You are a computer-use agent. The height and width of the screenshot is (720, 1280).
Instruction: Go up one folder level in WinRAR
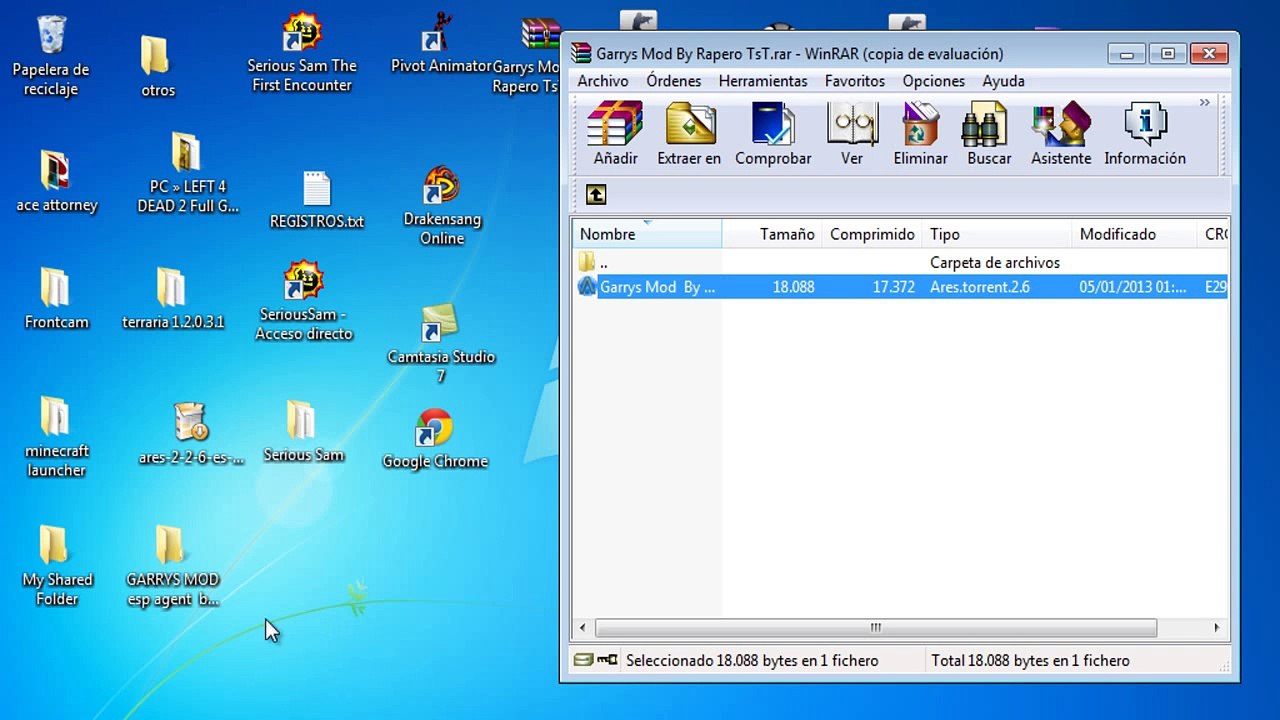click(596, 195)
